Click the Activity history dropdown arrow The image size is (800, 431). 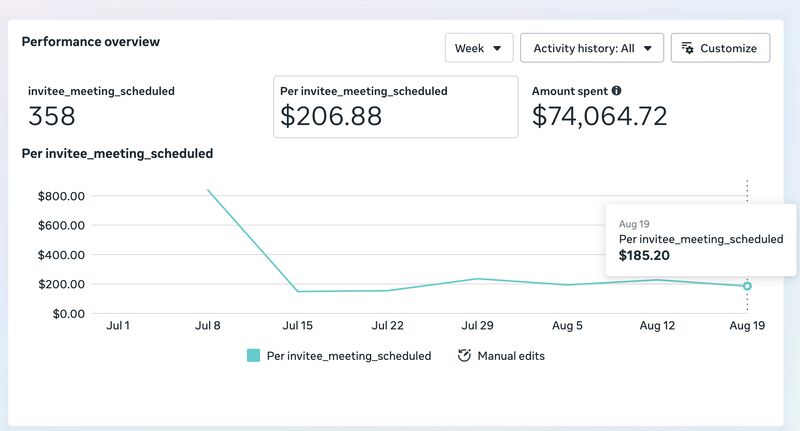click(647, 48)
